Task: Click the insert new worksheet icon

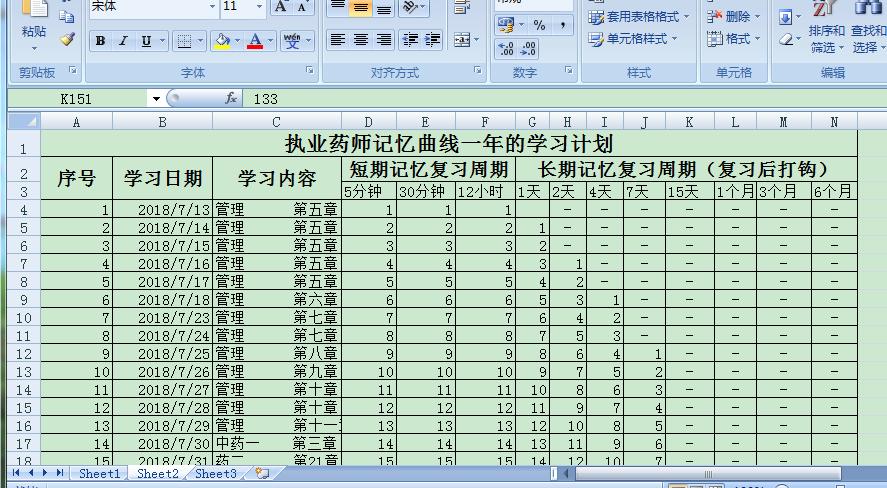Action: [262, 473]
